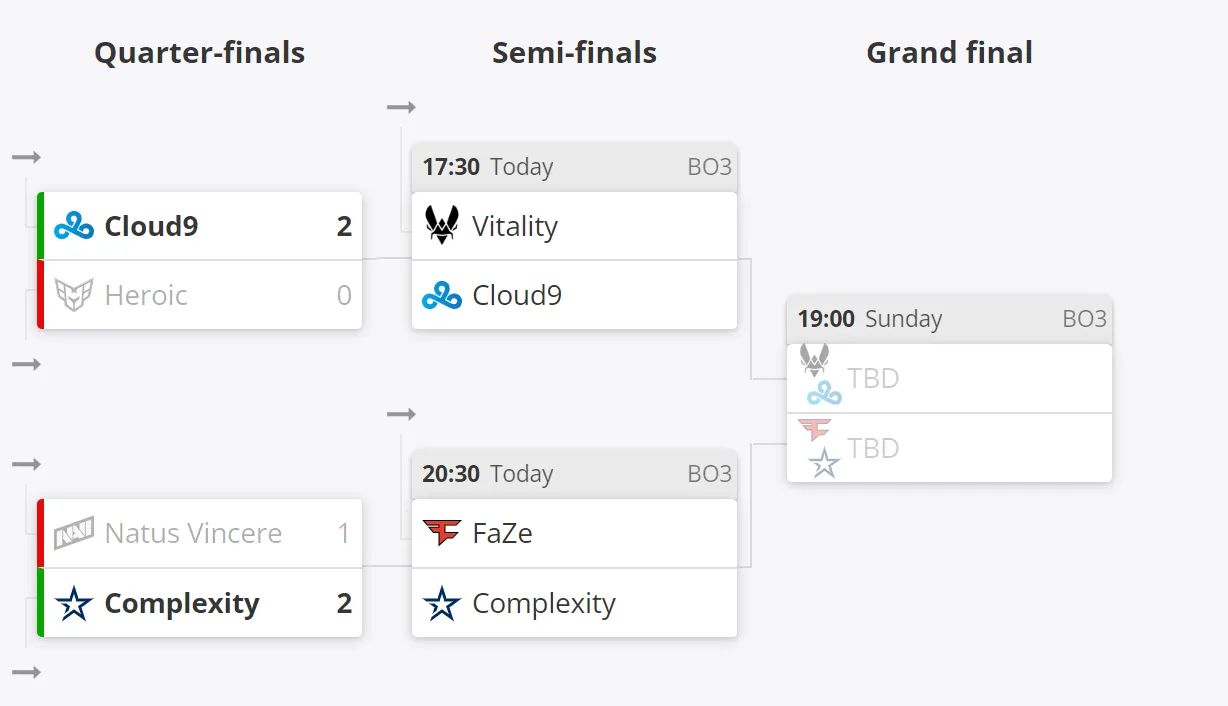Image resolution: width=1228 pixels, height=706 pixels.
Task: Open the FaZe team link
Action: coord(502,533)
